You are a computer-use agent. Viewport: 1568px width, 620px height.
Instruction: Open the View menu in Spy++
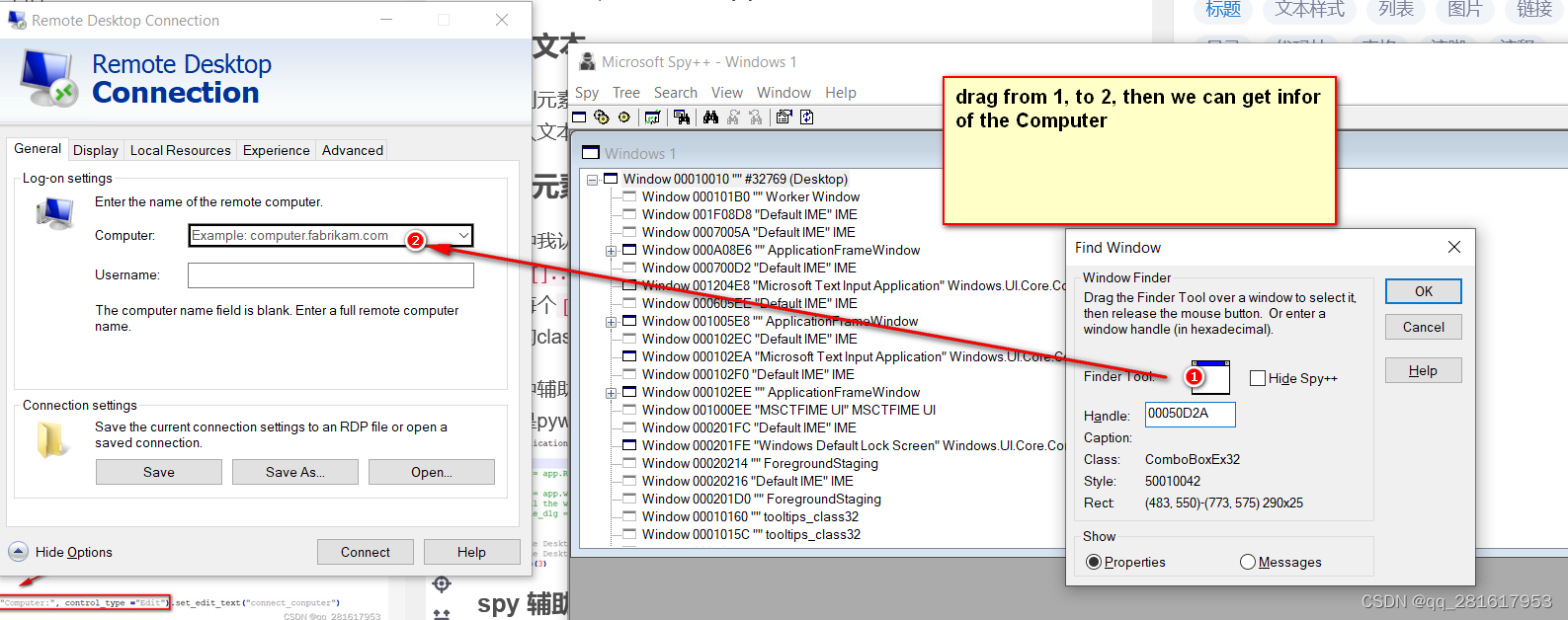(x=727, y=93)
